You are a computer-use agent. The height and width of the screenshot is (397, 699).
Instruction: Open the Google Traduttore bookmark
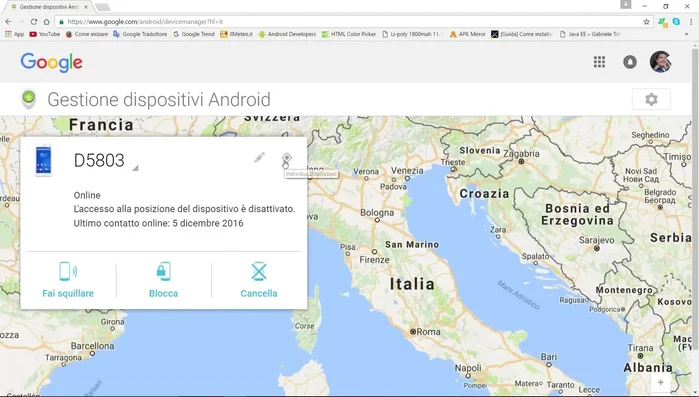pos(140,34)
